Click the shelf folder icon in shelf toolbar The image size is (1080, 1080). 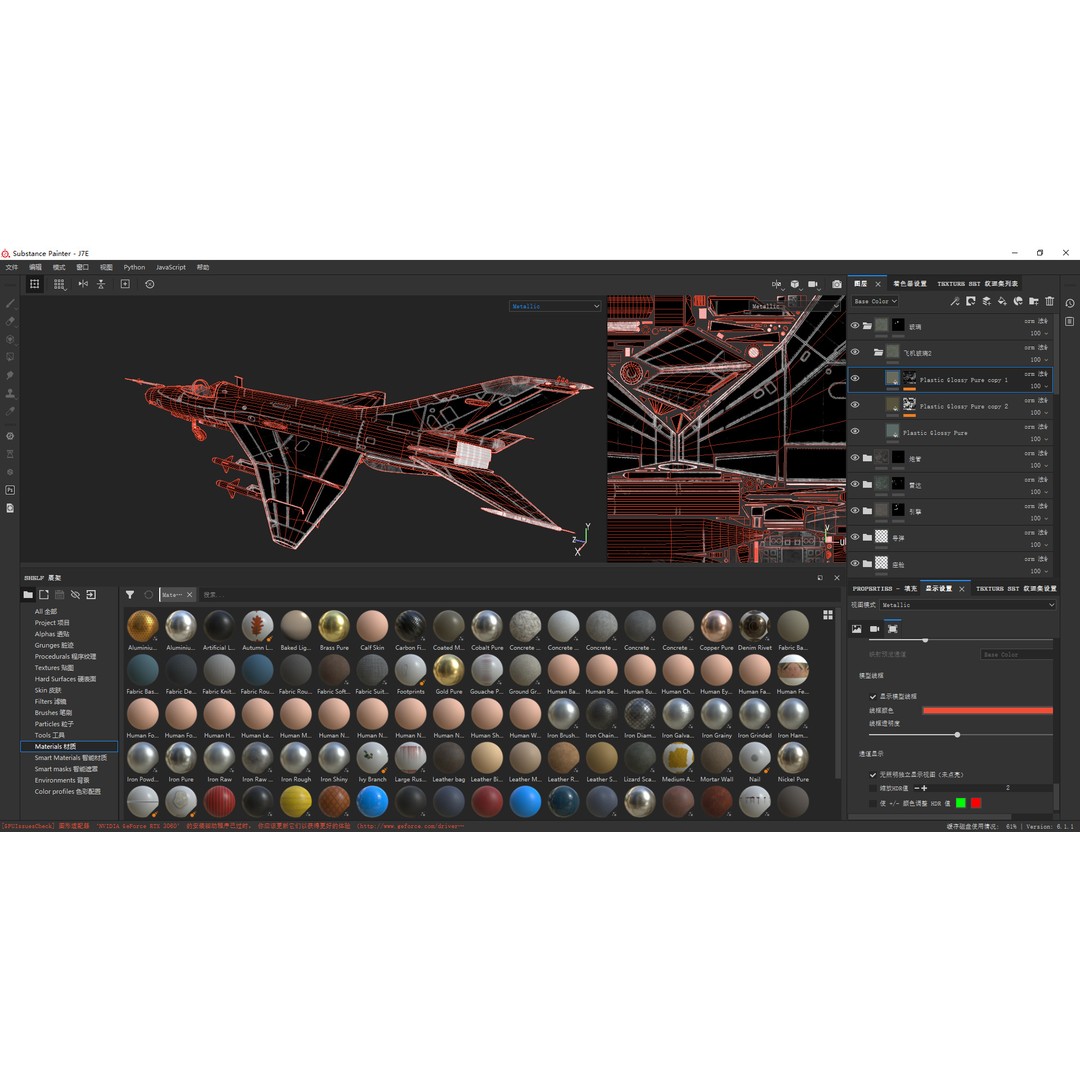[x=28, y=594]
